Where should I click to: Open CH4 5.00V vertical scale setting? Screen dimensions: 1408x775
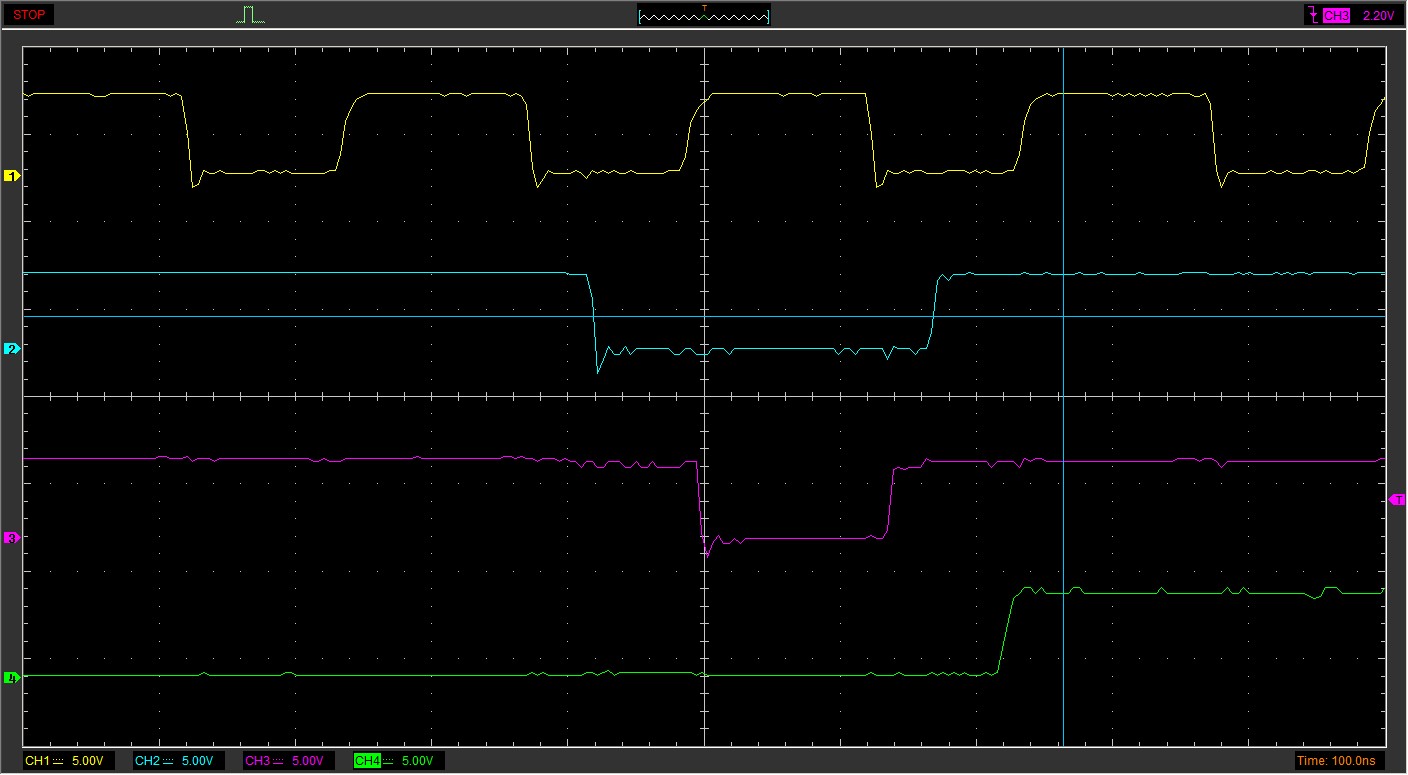click(417, 761)
